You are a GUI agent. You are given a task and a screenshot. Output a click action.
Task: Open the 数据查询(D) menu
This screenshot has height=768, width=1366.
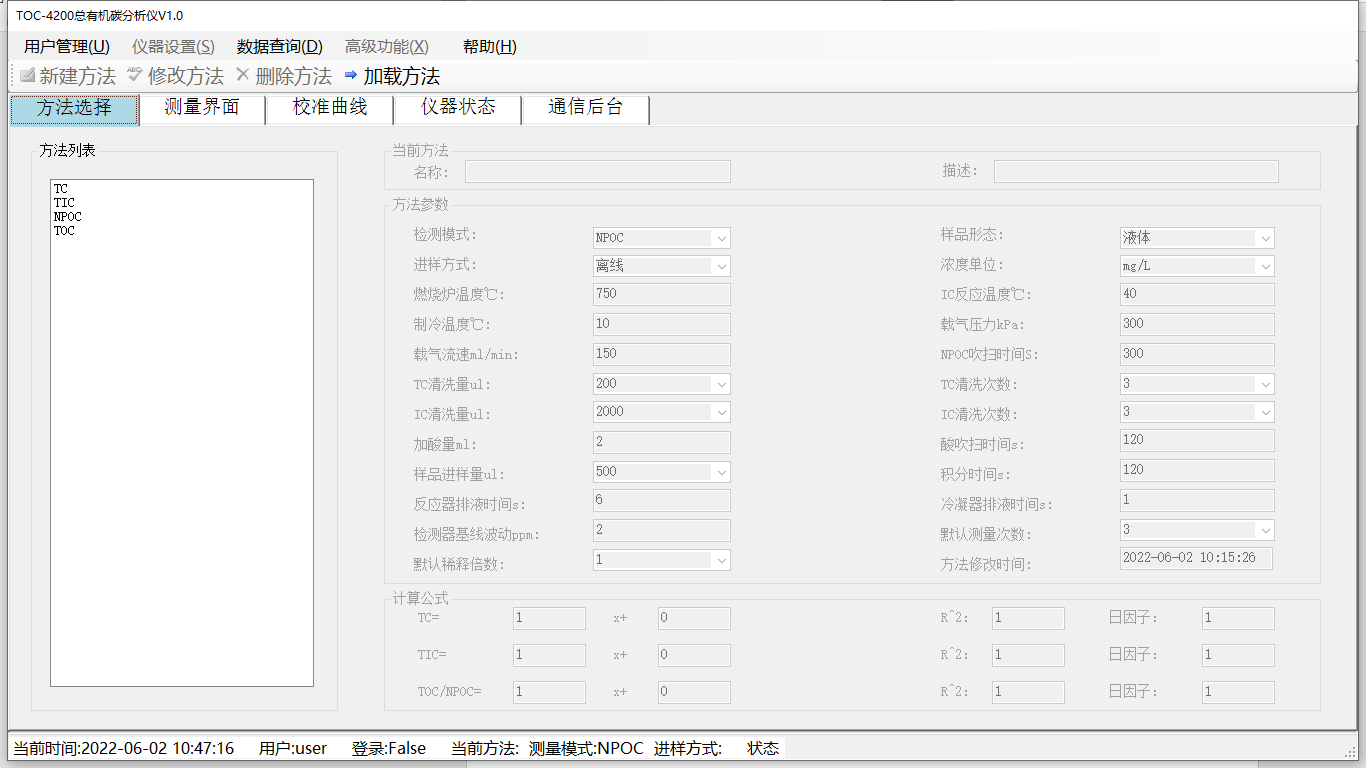coord(280,46)
